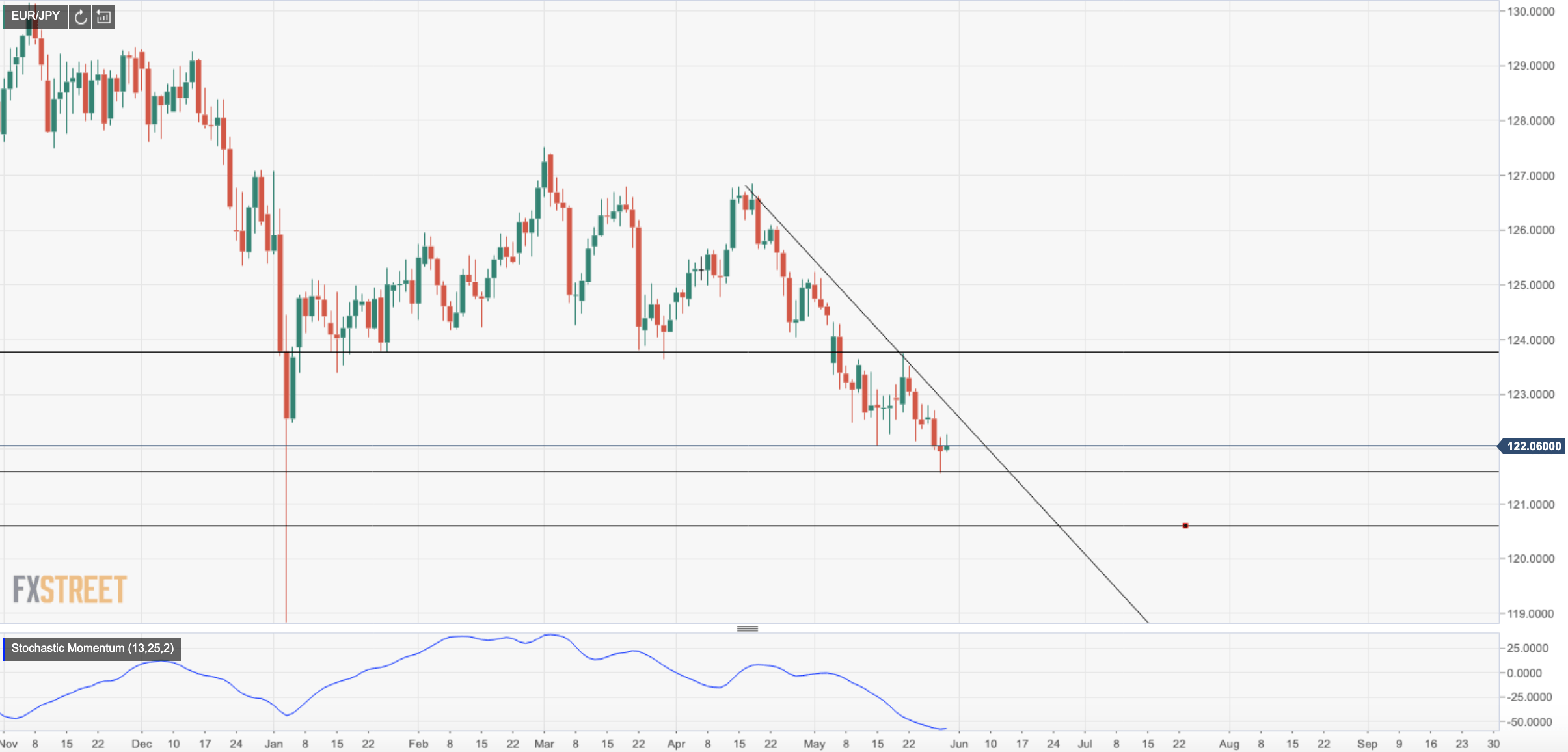Select the horizontal line at 123.8 level

tap(748, 352)
